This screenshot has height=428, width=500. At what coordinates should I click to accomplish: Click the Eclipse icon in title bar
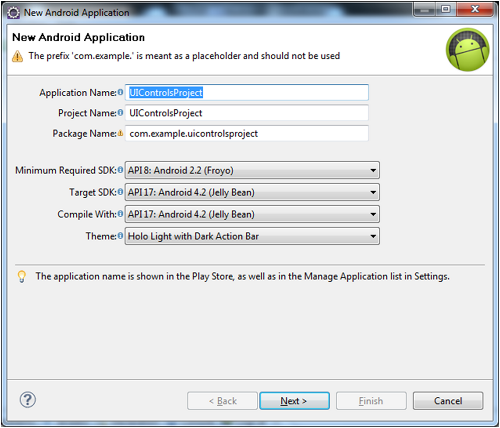(14, 13)
